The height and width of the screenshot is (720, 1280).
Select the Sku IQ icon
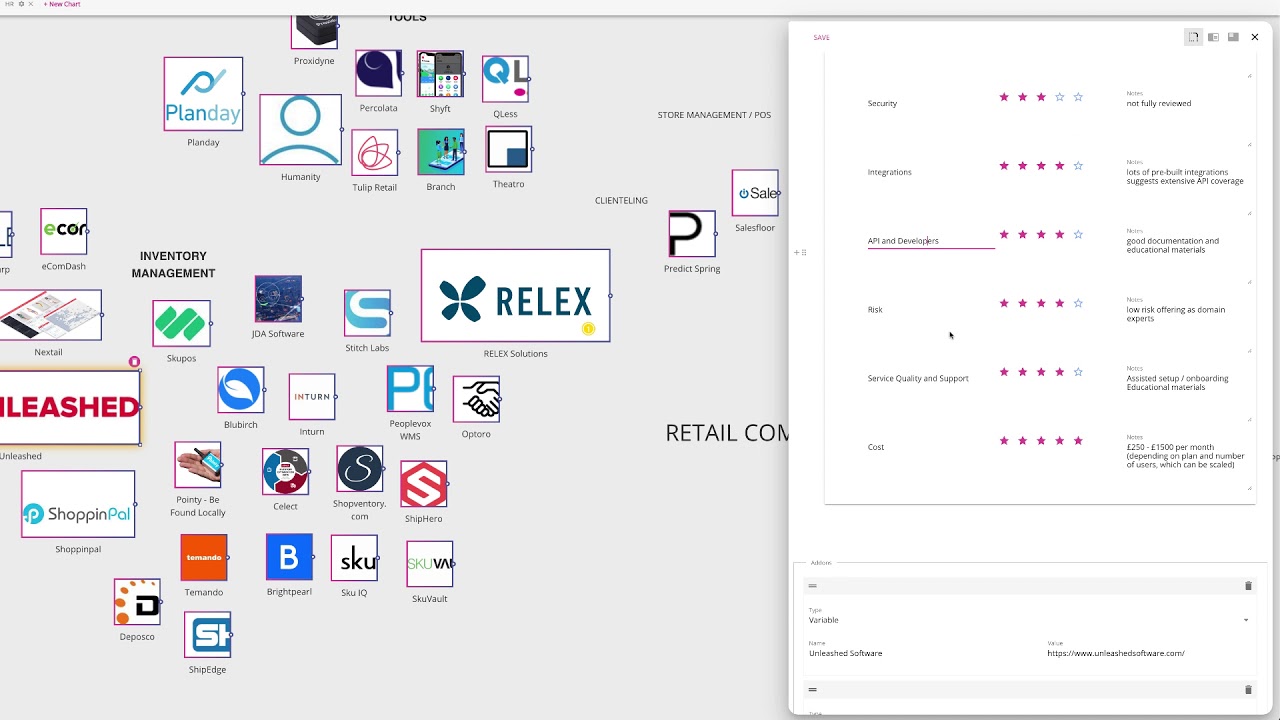pyautogui.click(x=354, y=558)
